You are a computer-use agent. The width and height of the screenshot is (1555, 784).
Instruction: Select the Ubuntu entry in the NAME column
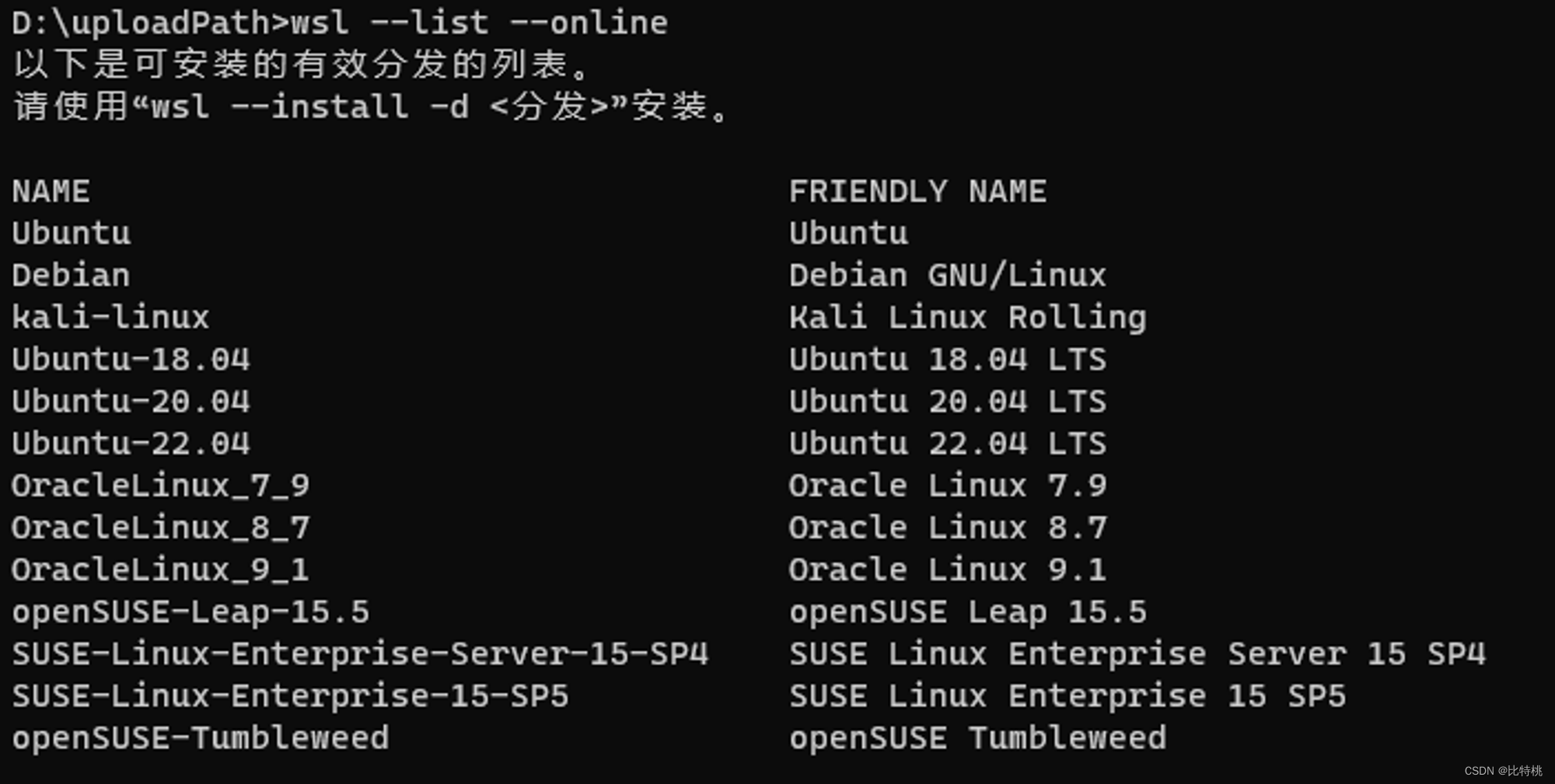coord(72,233)
